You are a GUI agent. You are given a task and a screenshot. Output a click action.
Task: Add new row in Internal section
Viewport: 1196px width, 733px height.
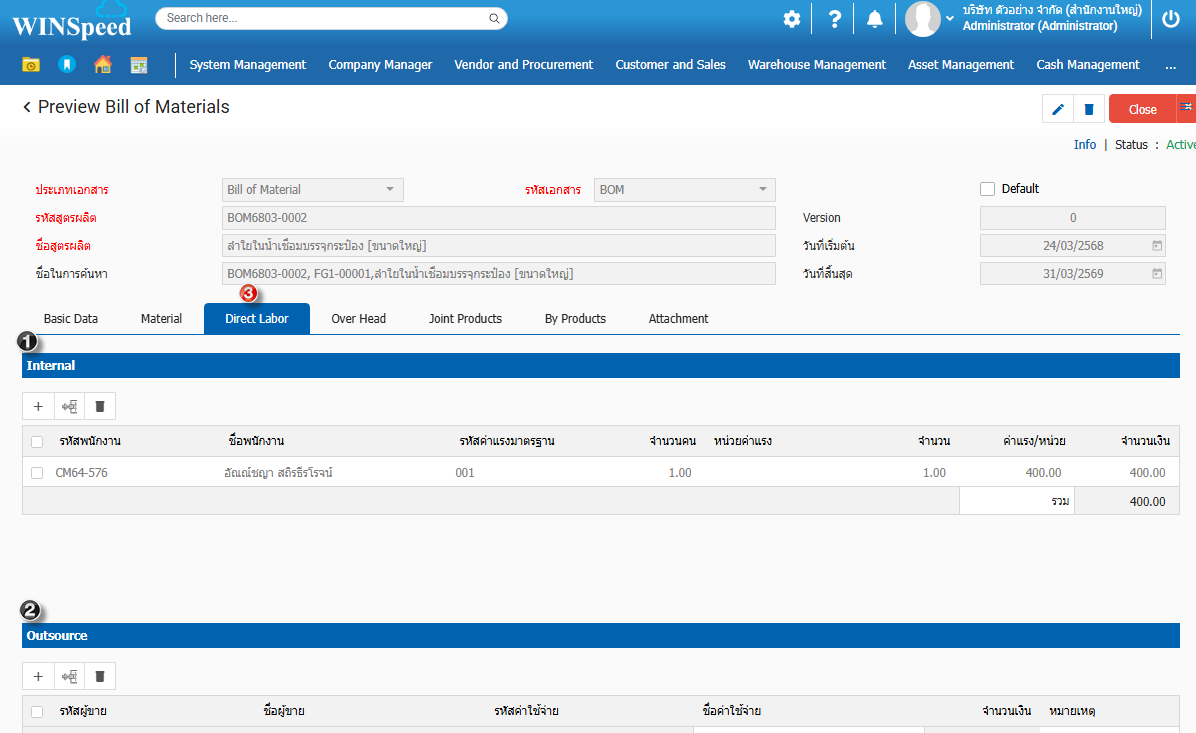click(38, 406)
